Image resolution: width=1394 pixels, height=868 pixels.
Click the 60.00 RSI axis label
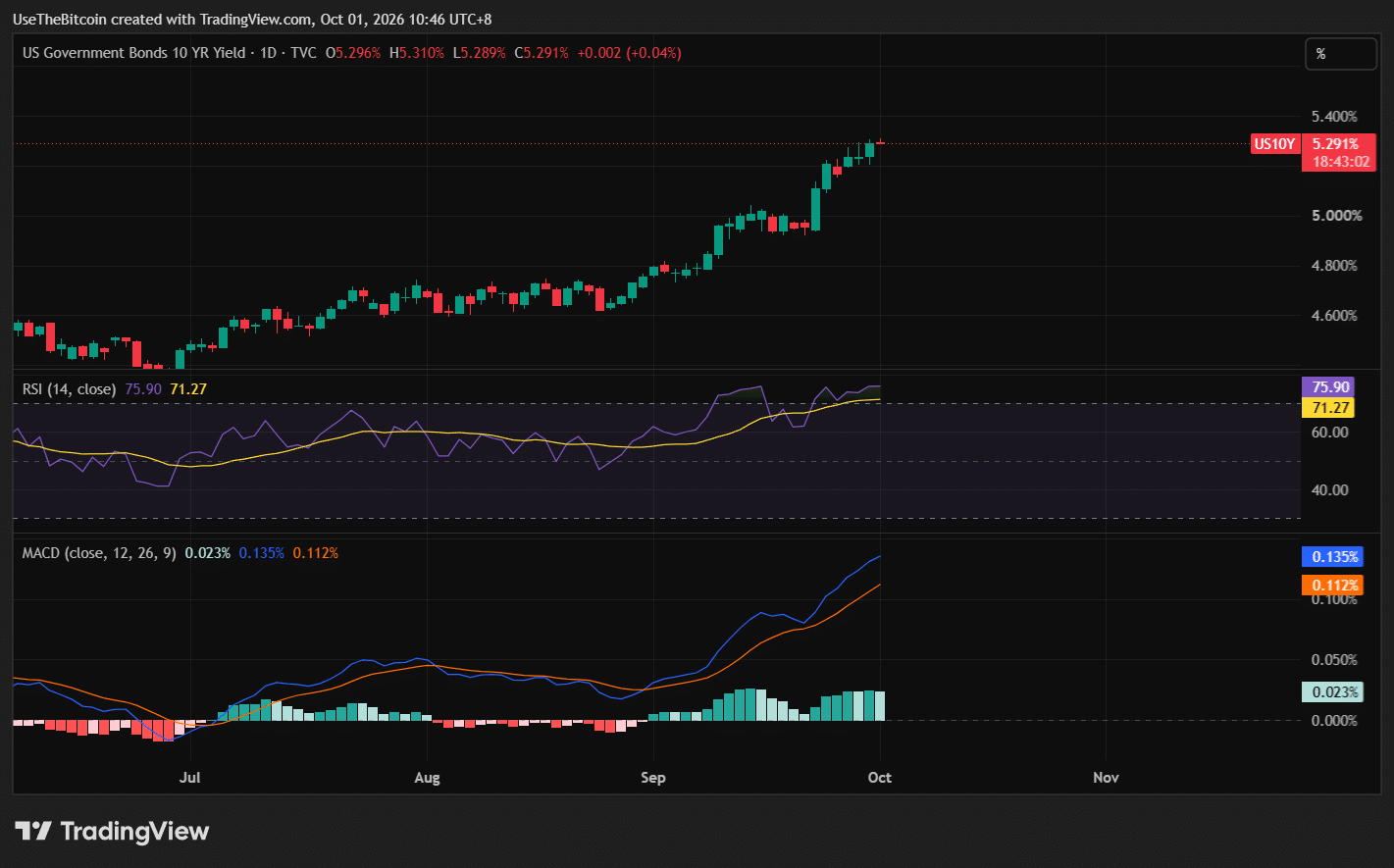pos(1330,432)
